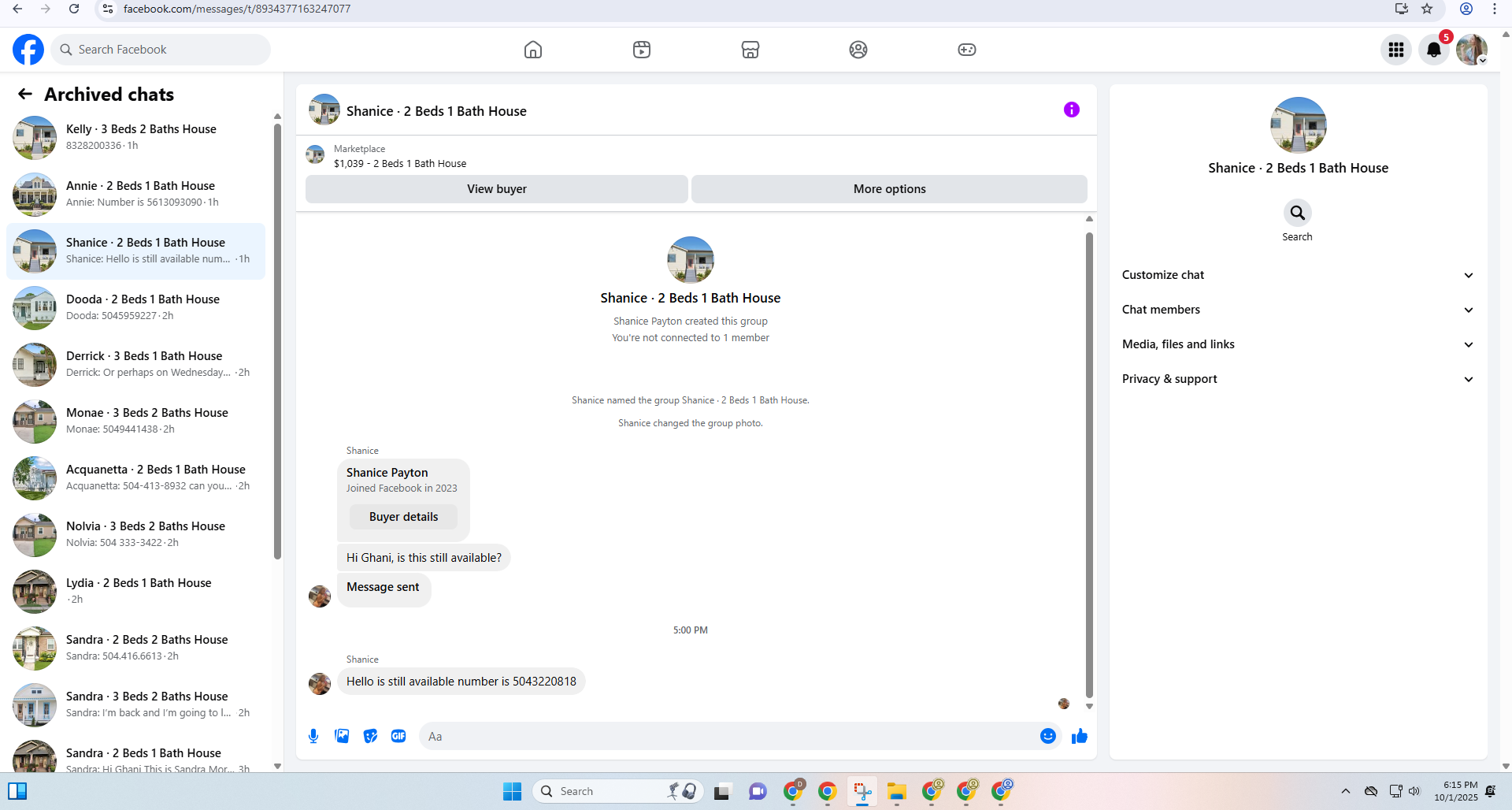Click the Facebook logo icon
The height and width of the screenshot is (810, 1512).
coord(28,50)
